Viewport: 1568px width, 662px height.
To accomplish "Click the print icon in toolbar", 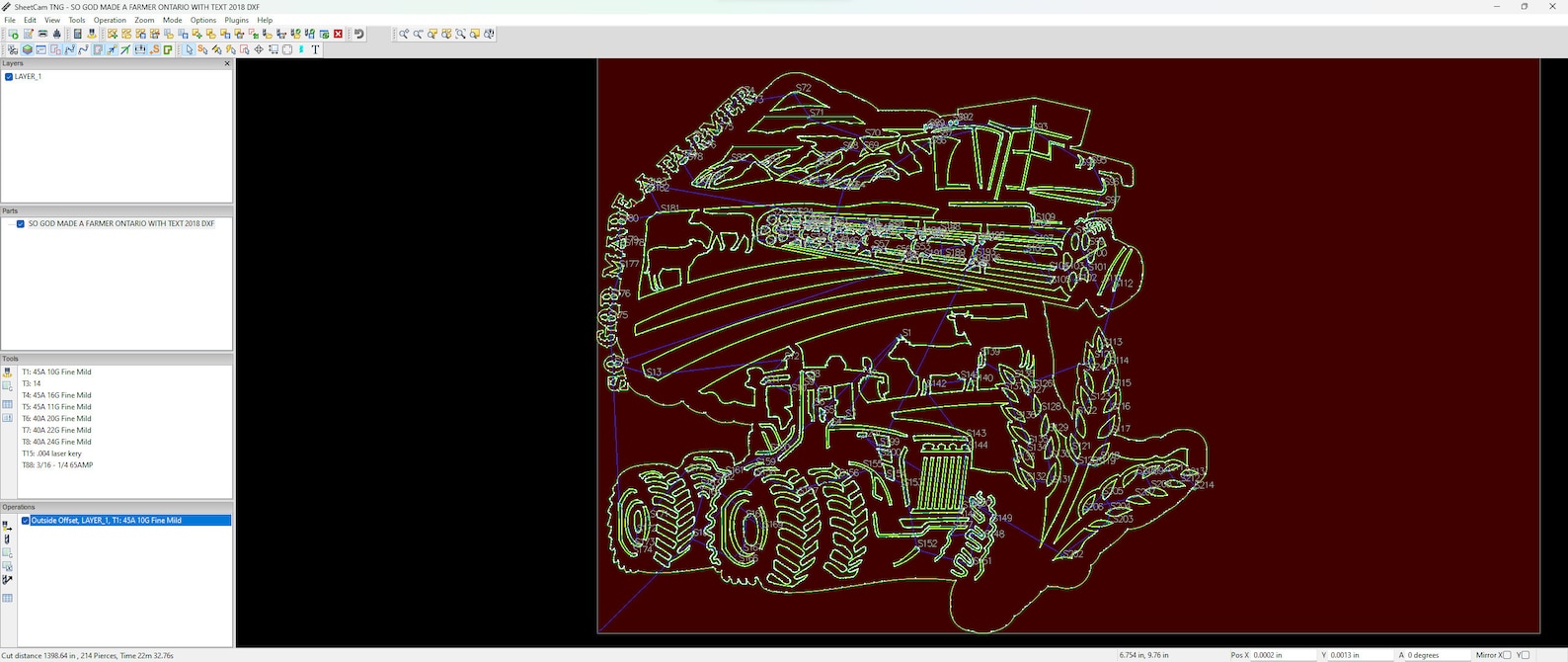I will (x=56, y=34).
